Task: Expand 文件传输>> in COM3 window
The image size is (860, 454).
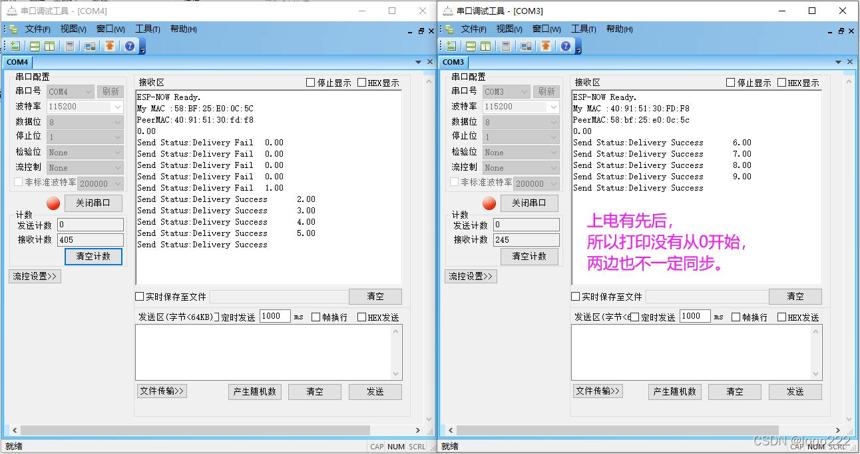Action: coord(597,391)
